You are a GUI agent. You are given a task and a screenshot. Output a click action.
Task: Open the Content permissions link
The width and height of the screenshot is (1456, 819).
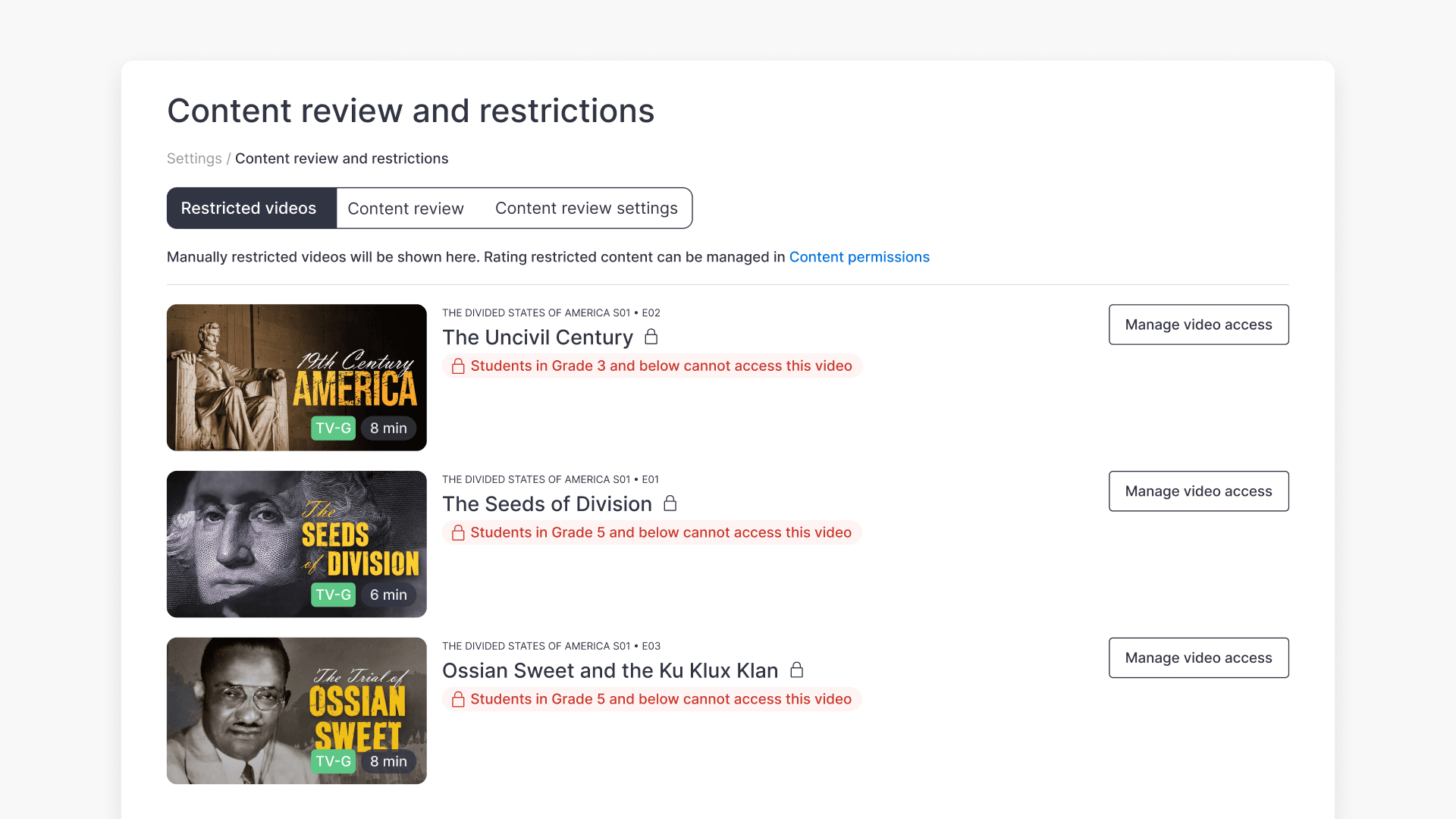pyautogui.click(x=859, y=256)
